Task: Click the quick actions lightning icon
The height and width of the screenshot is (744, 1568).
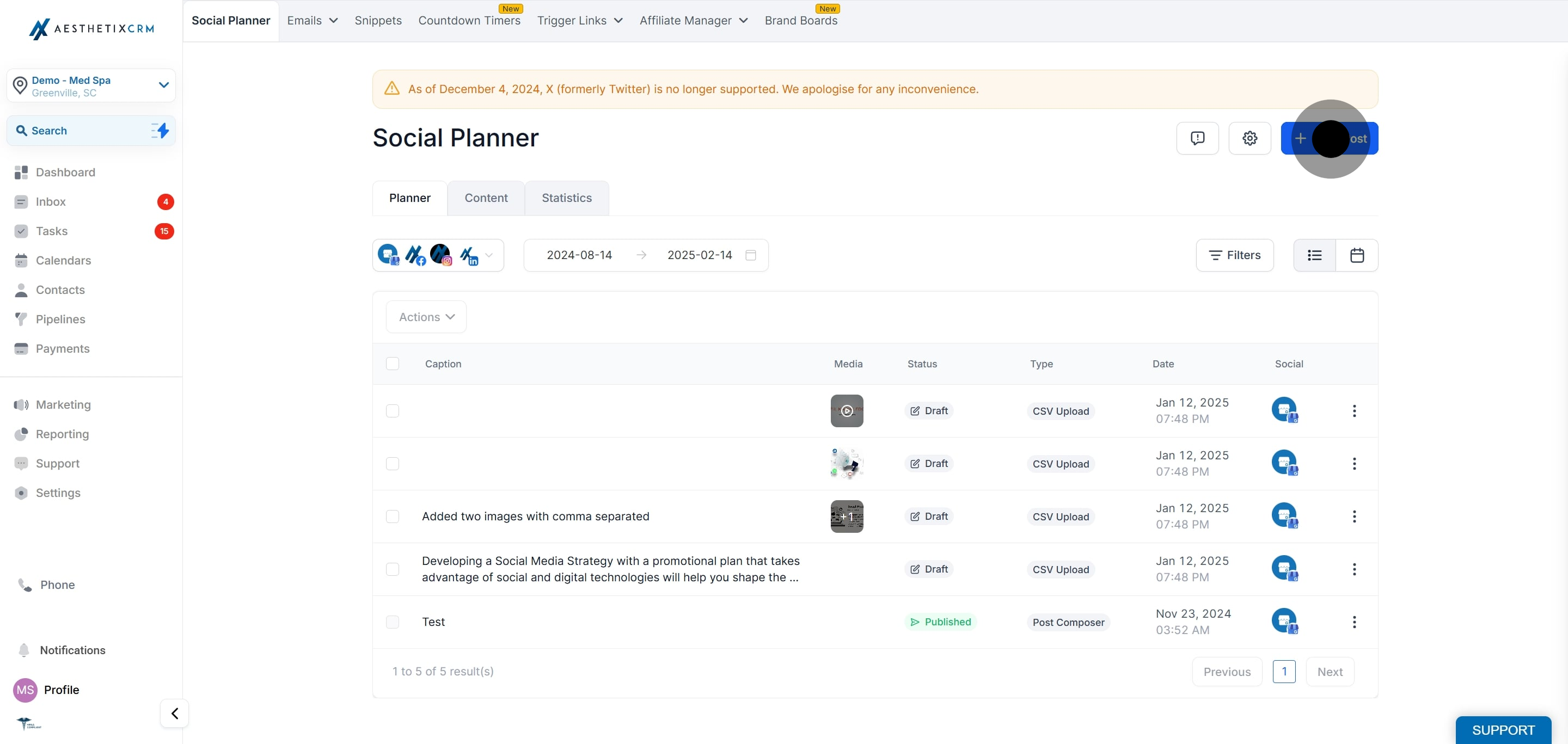Action: pos(160,131)
